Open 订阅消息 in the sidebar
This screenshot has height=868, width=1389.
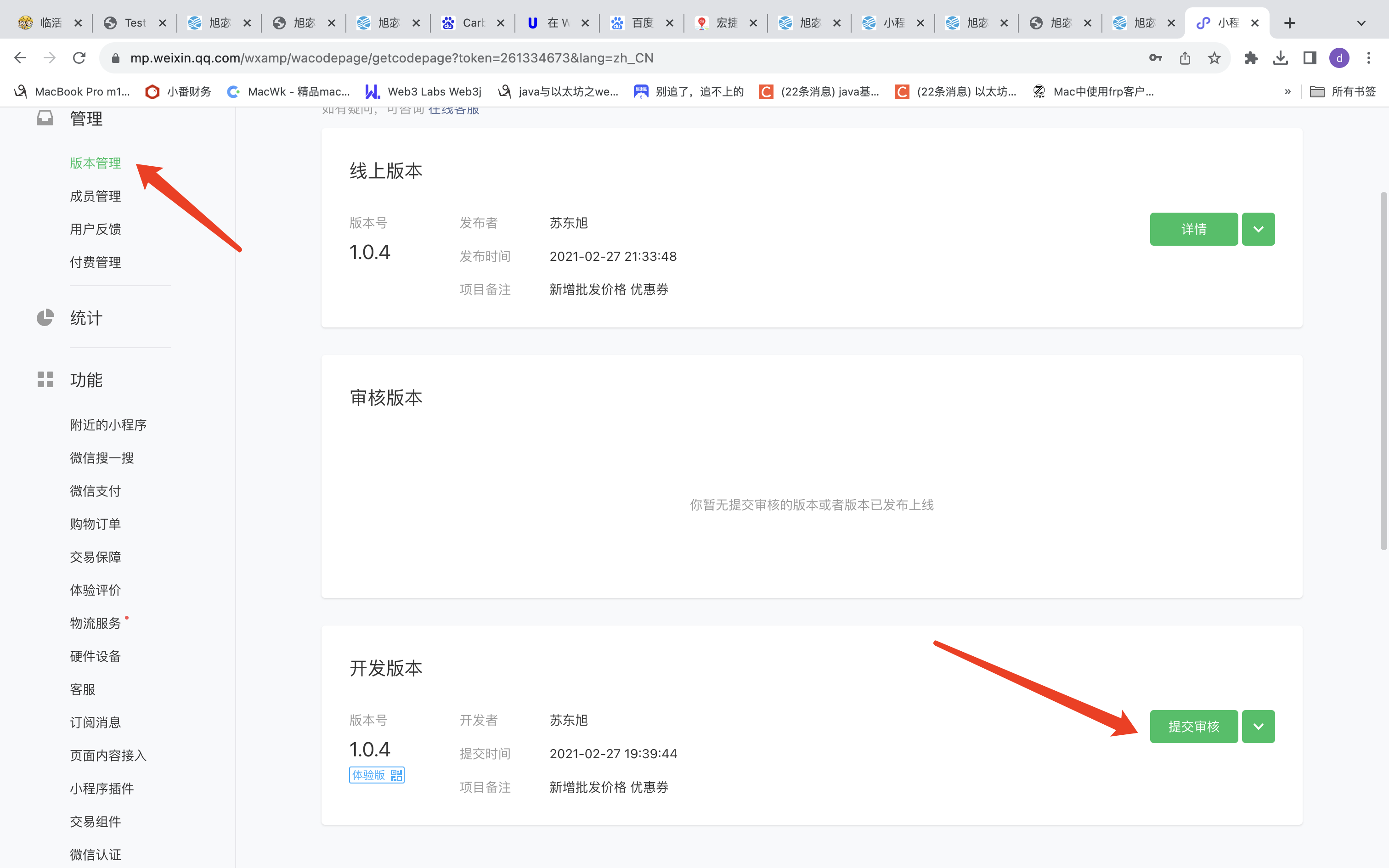(x=95, y=722)
